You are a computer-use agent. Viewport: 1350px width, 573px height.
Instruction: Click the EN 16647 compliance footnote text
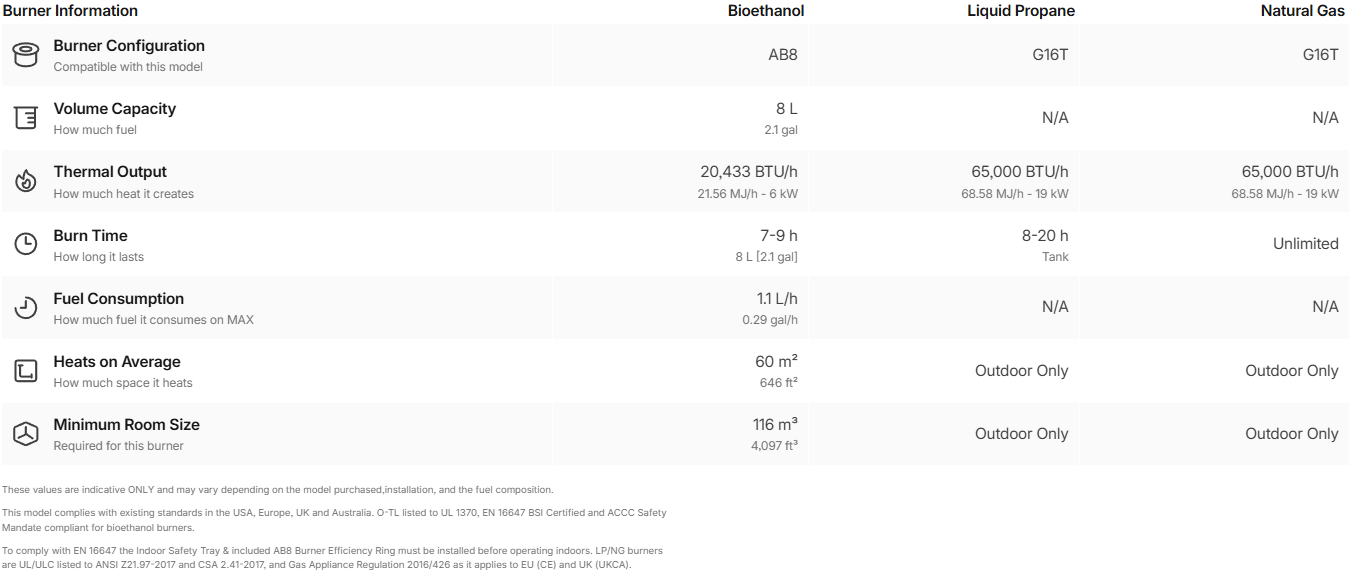coord(332,557)
